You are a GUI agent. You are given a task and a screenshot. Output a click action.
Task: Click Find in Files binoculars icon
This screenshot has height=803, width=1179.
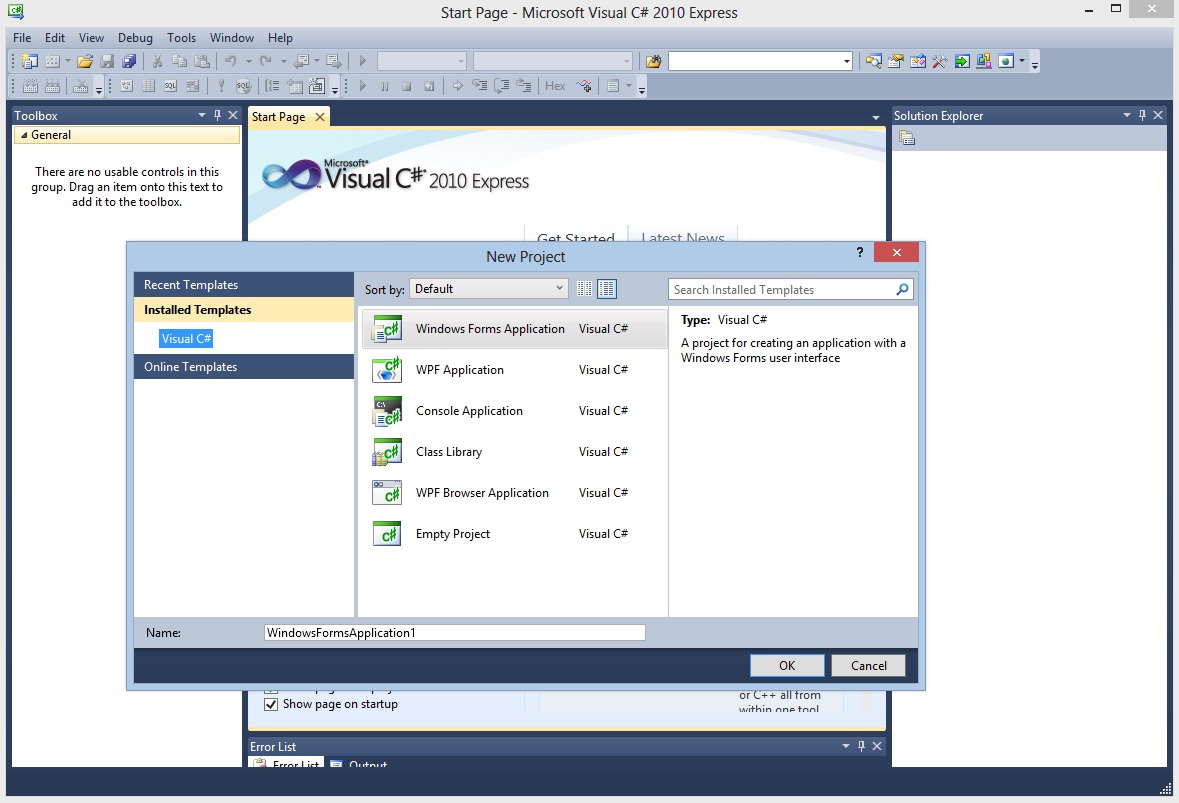[x=653, y=62]
